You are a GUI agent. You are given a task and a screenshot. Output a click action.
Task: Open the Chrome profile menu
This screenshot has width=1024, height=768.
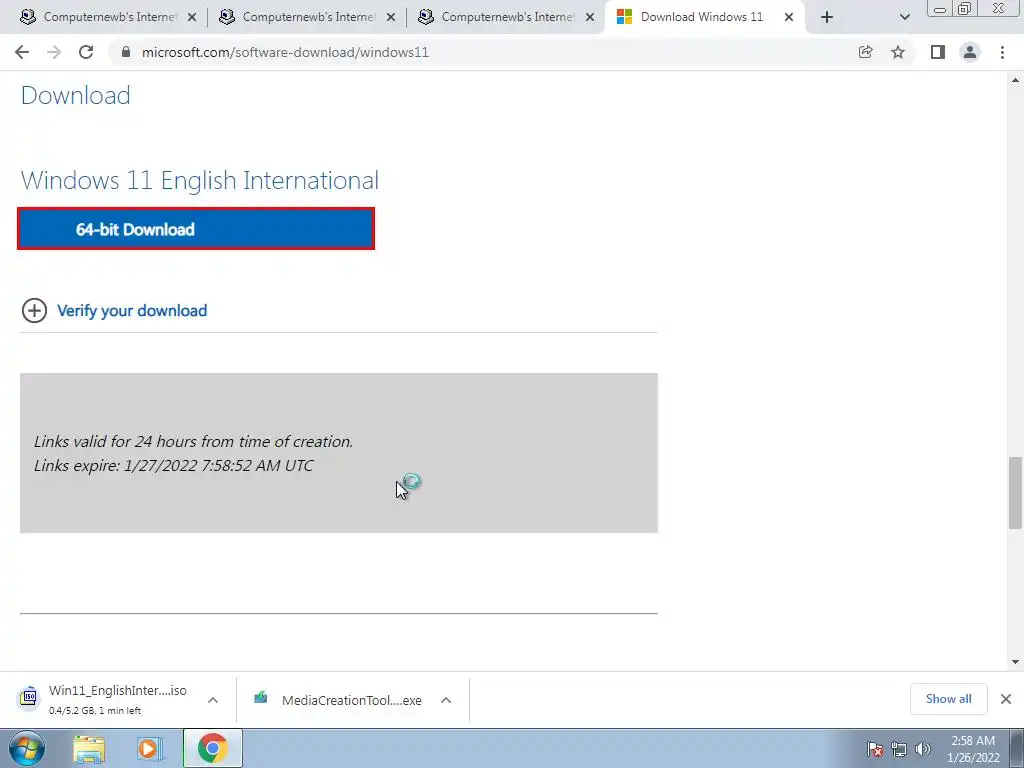tap(970, 52)
